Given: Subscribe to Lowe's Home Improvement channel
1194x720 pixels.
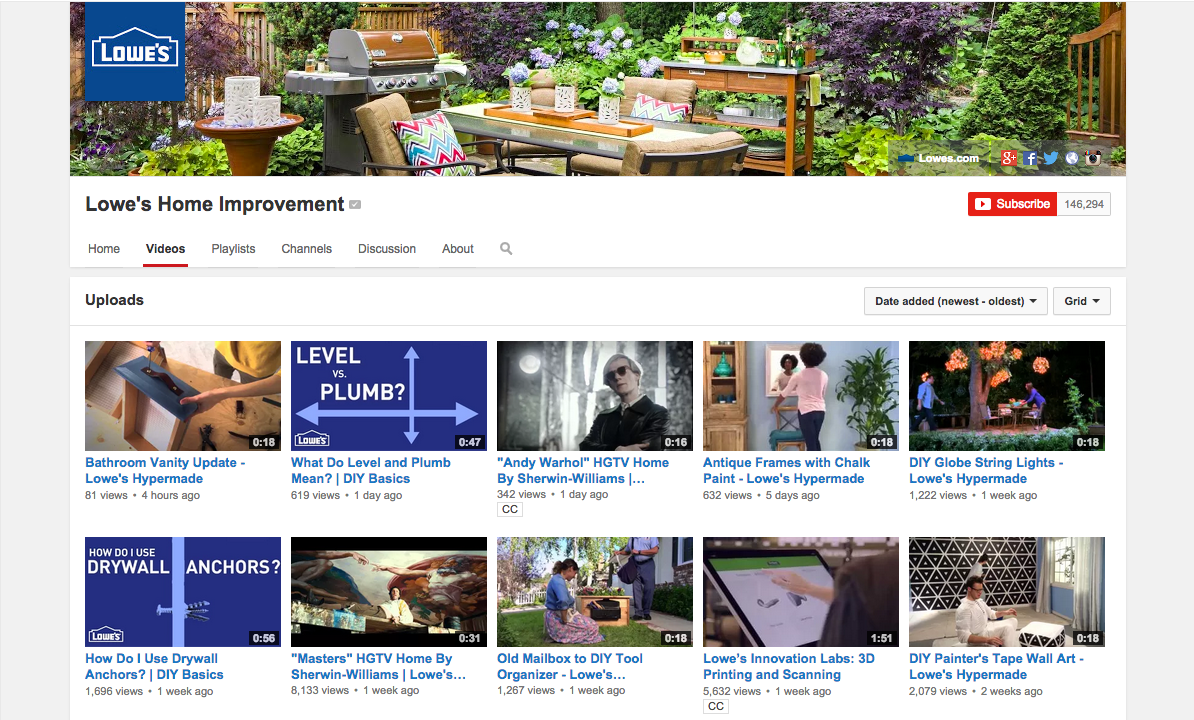Looking at the screenshot, I should (x=1012, y=204).
